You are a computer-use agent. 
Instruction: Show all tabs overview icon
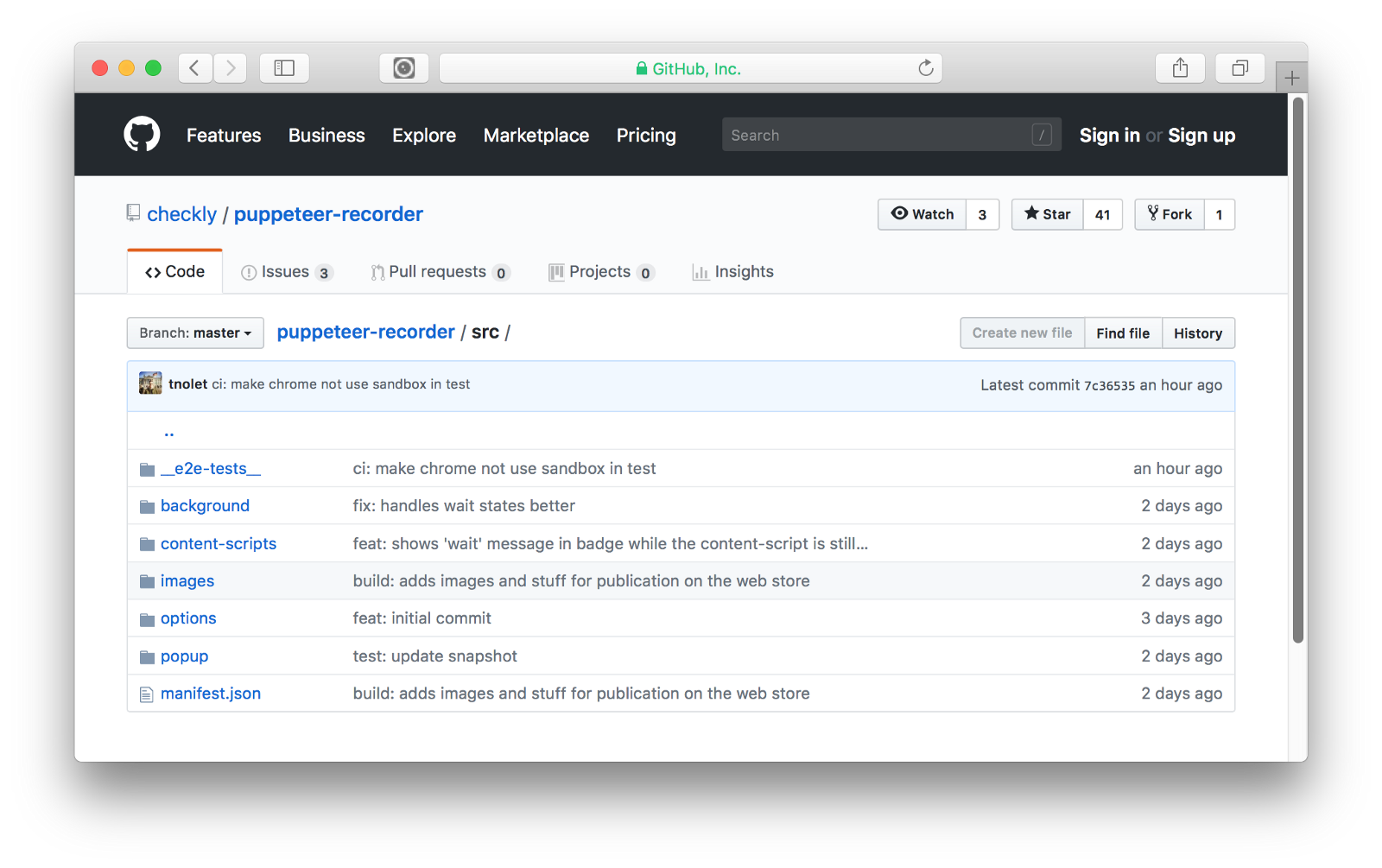pyautogui.click(x=1239, y=68)
